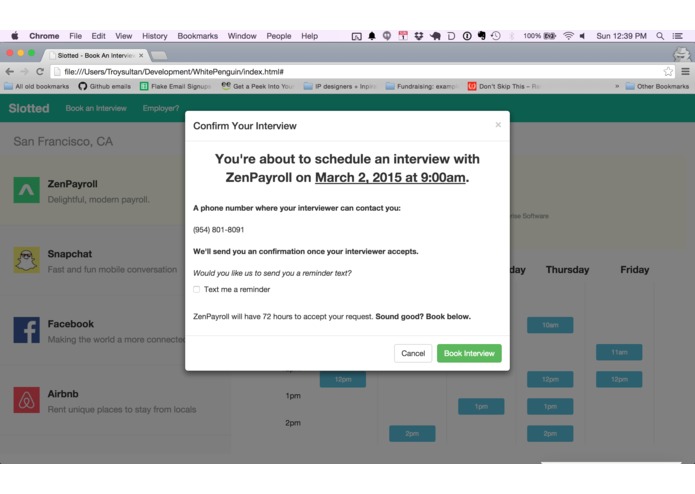This screenshot has height=494, width=695.
Task: Open a new browser tab
Action: (159, 55)
